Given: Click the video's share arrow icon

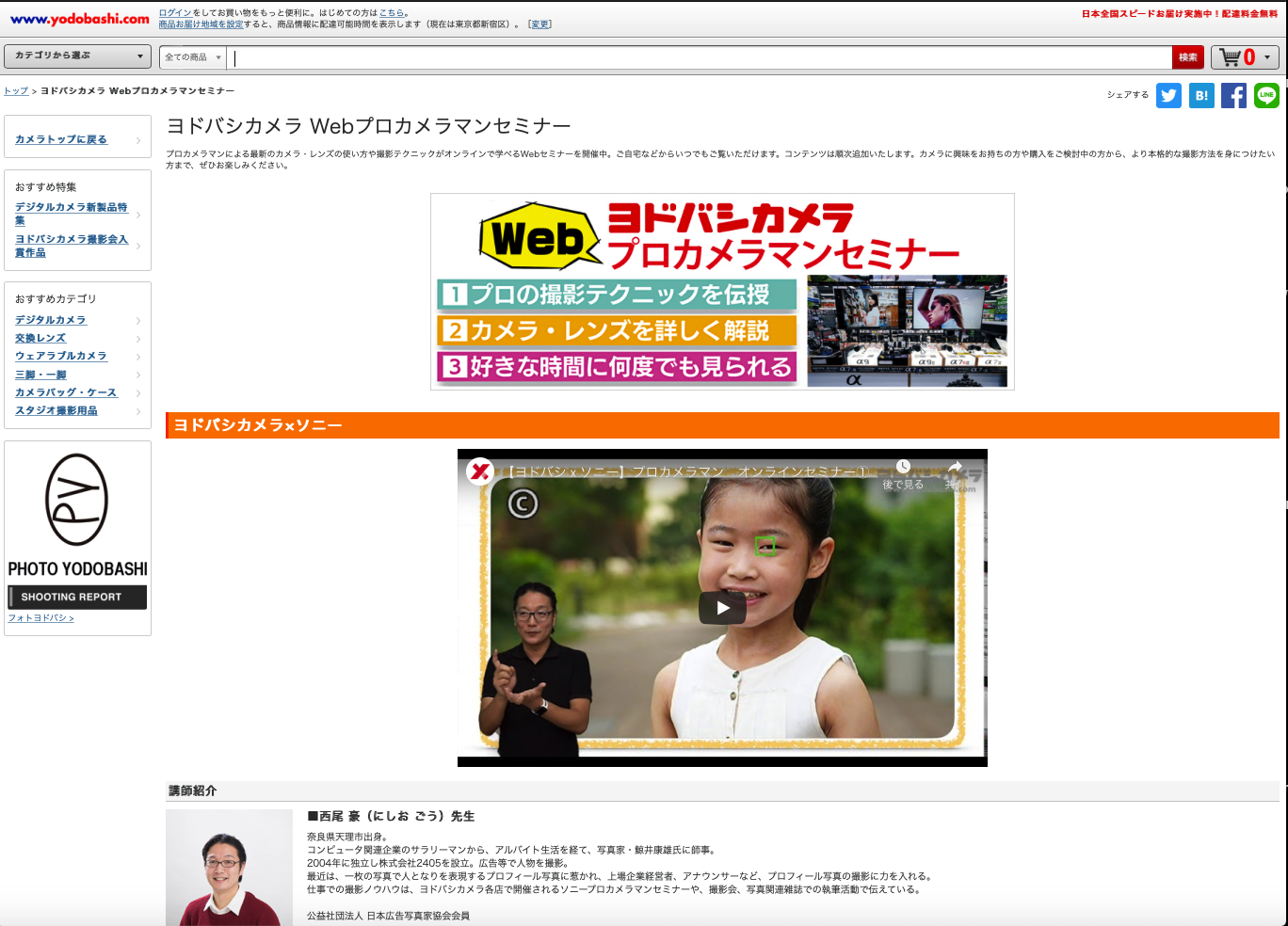Looking at the screenshot, I should (x=955, y=467).
